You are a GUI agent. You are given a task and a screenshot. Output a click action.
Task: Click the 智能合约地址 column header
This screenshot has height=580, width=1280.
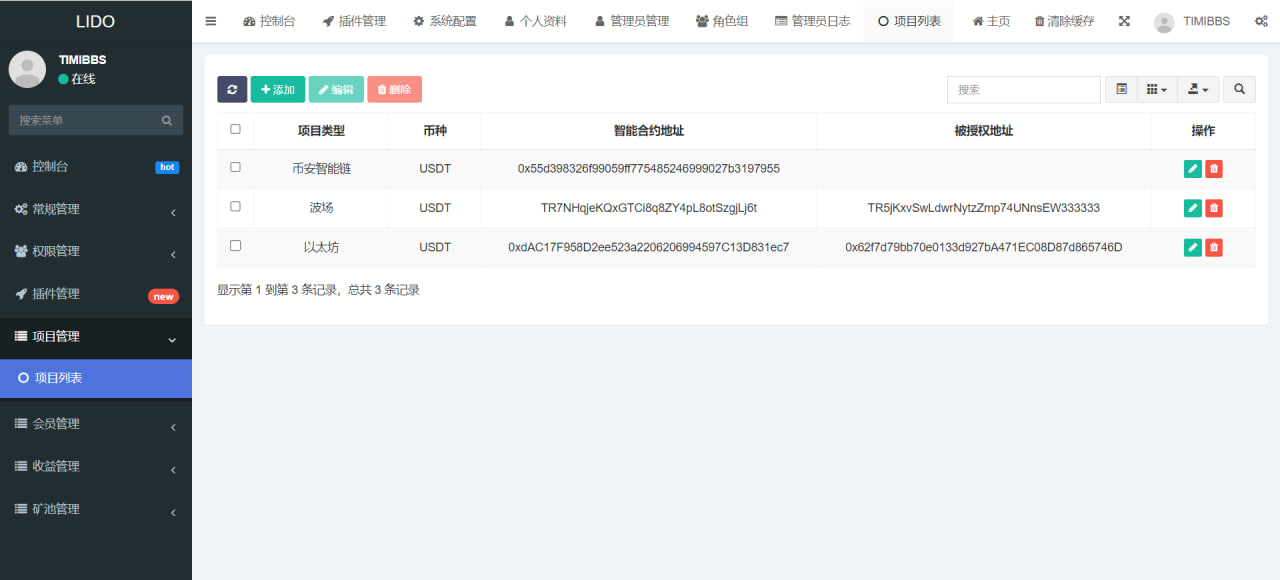pyautogui.click(x=649, y=131)
